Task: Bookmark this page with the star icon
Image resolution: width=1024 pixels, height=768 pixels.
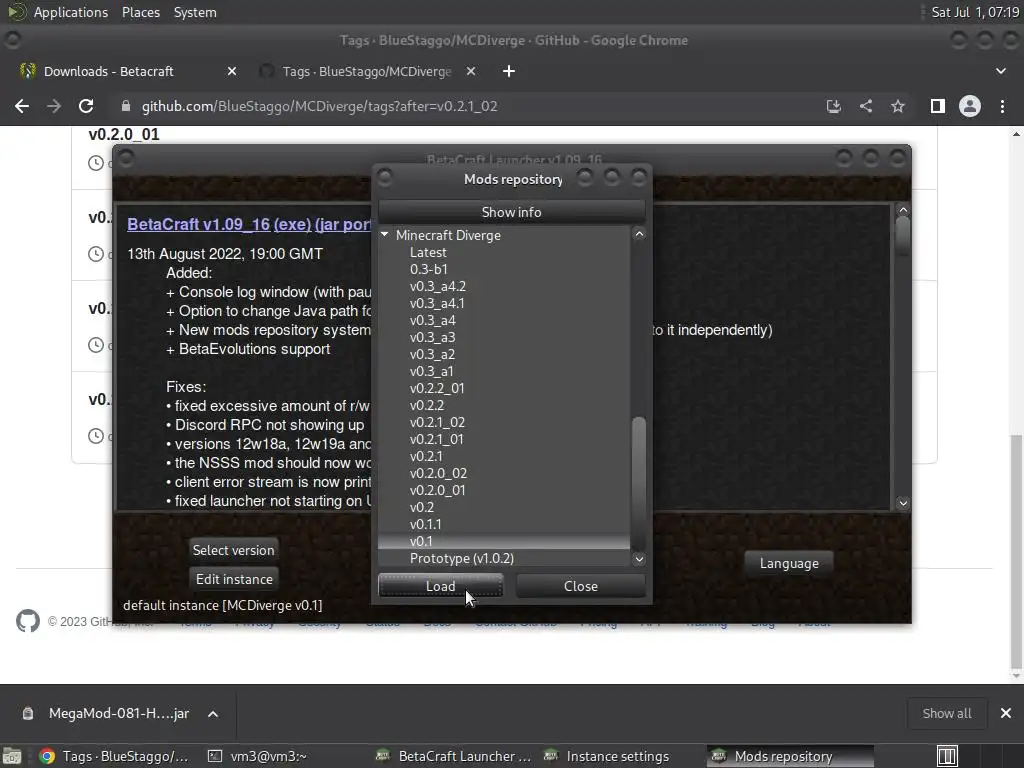Action: (898, 106)
